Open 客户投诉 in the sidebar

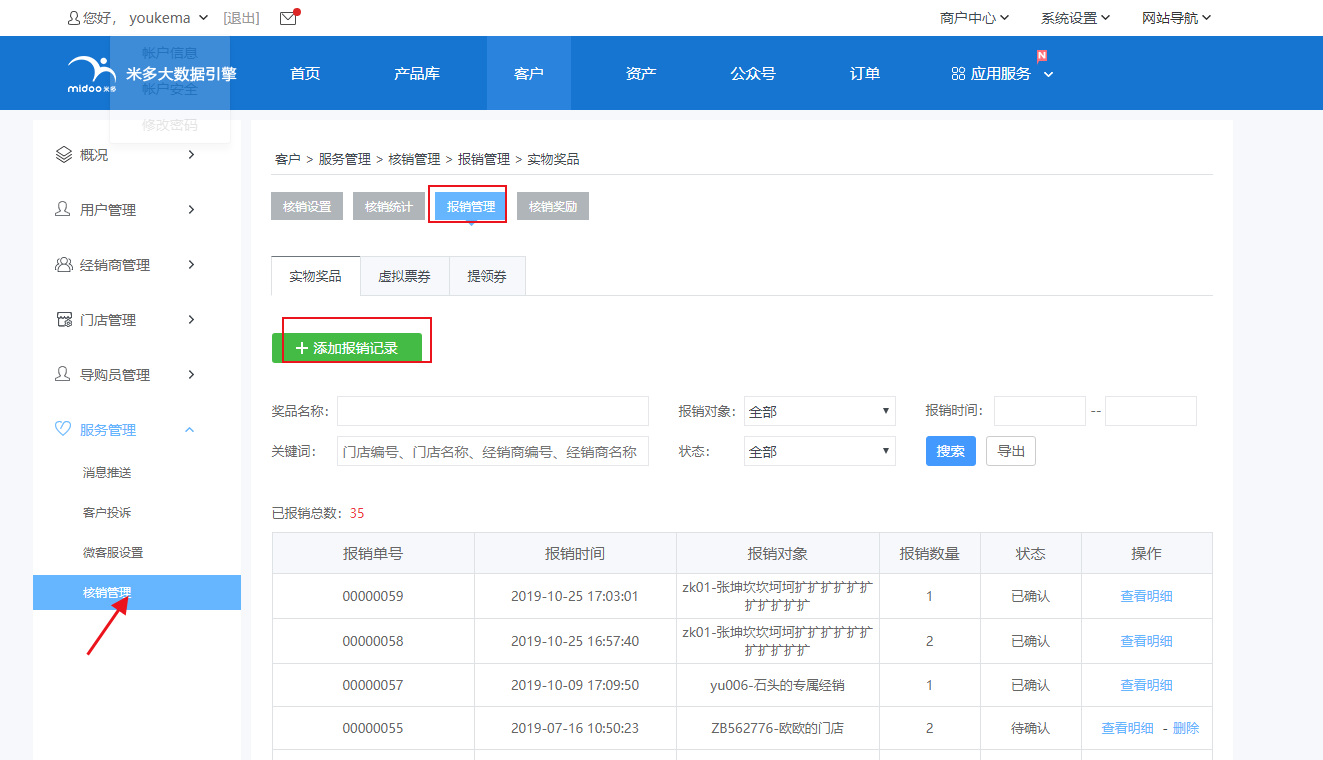[x=107, y=512]
